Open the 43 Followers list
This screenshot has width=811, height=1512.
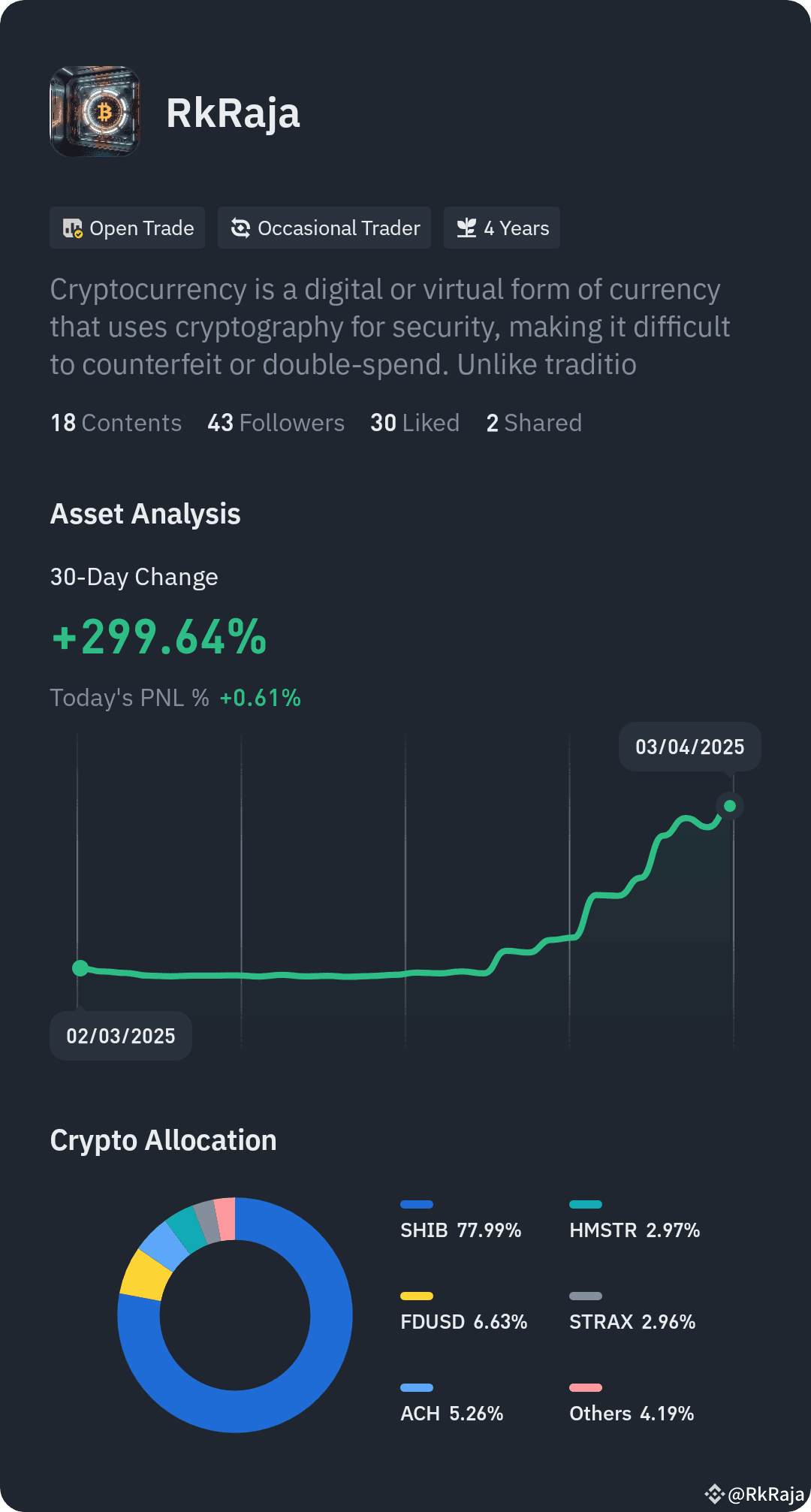276,423
